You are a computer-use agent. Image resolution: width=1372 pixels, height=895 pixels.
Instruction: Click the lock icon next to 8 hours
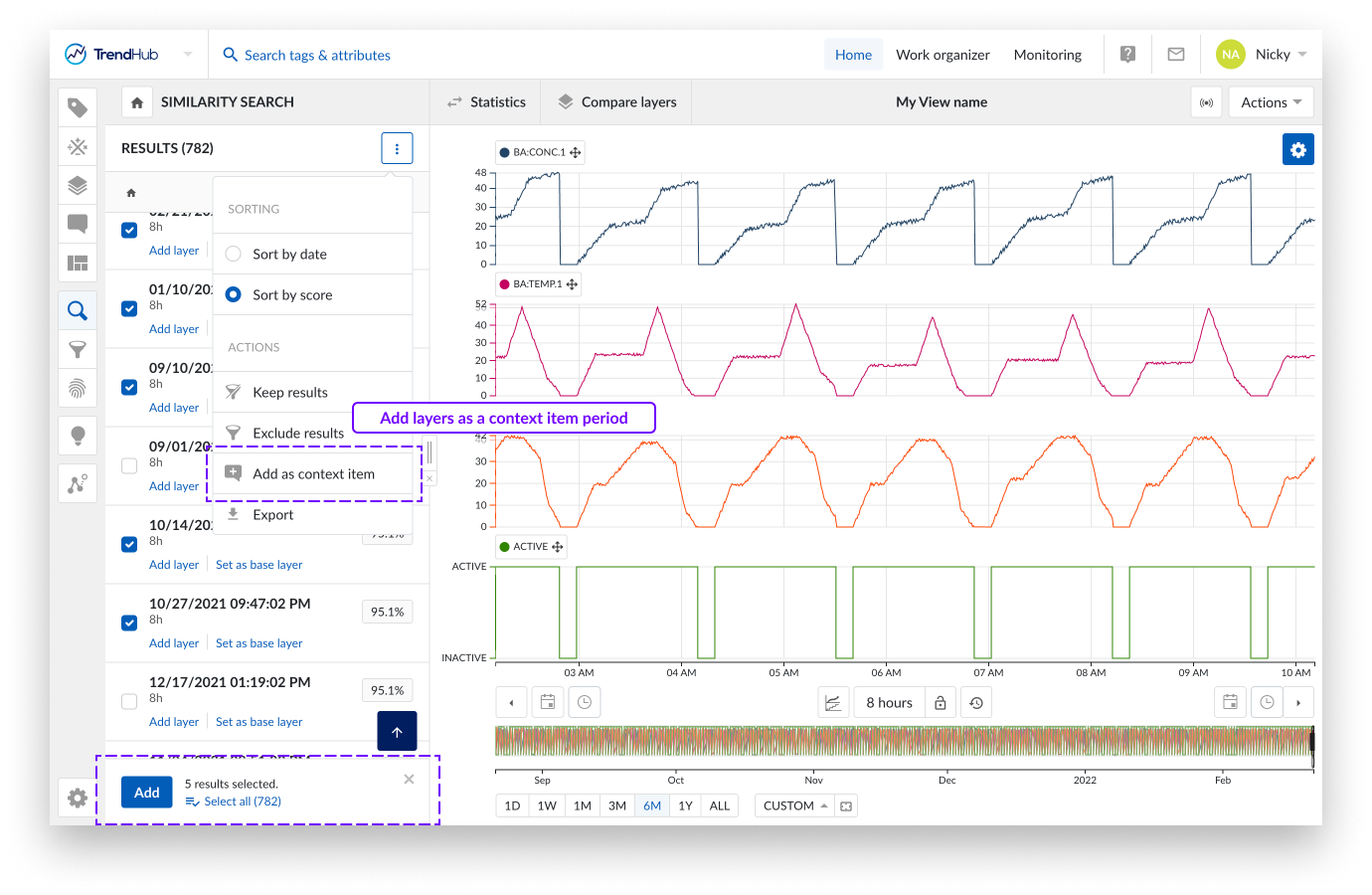940,703
